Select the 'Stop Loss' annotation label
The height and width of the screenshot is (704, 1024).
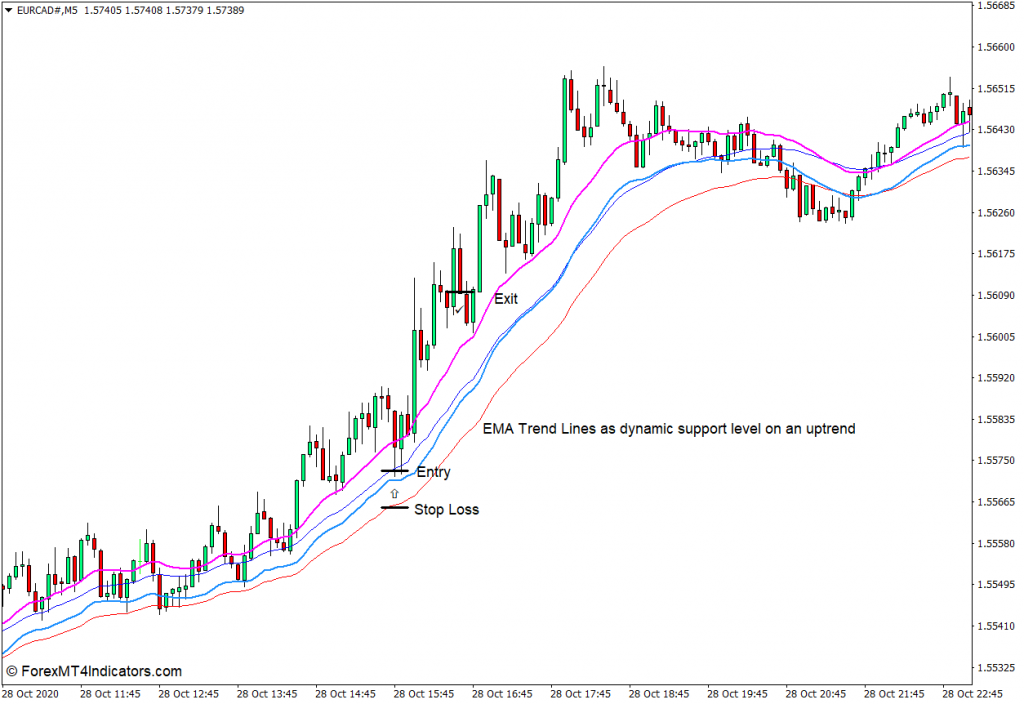447,509
